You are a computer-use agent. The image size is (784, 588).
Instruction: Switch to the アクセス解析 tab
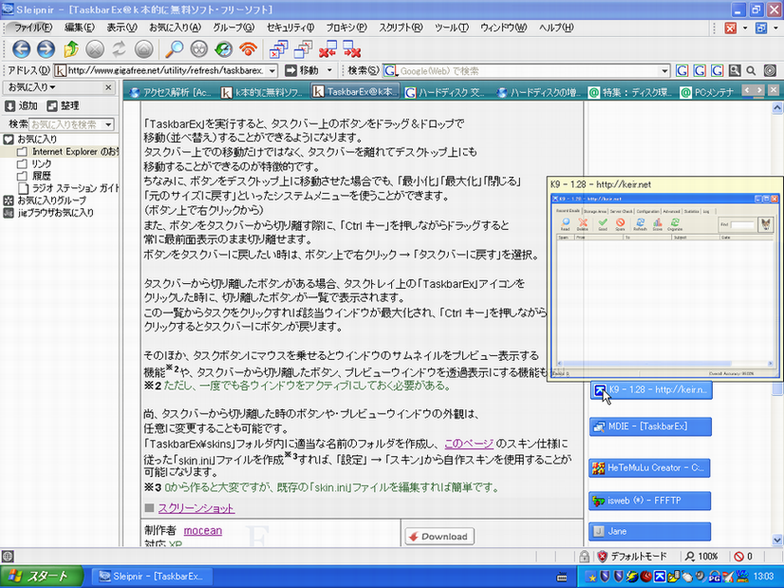[x=170, y=92]
